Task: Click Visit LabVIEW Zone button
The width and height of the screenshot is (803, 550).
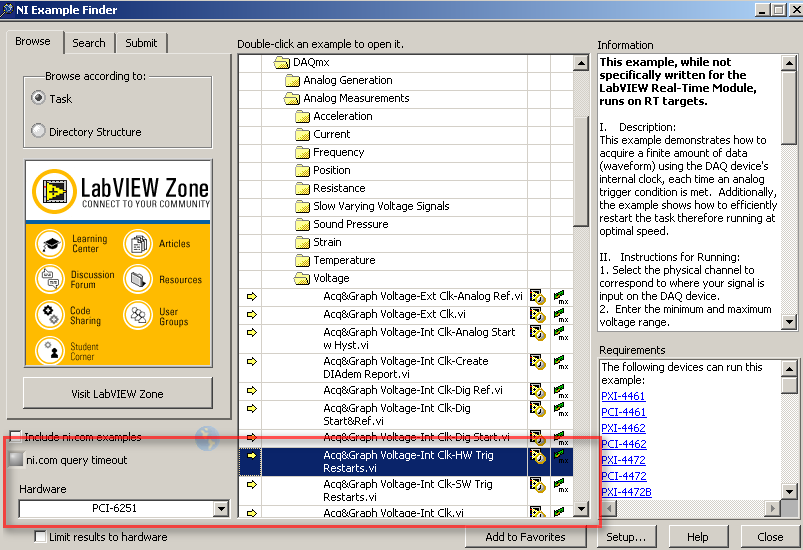Action: 117,394
